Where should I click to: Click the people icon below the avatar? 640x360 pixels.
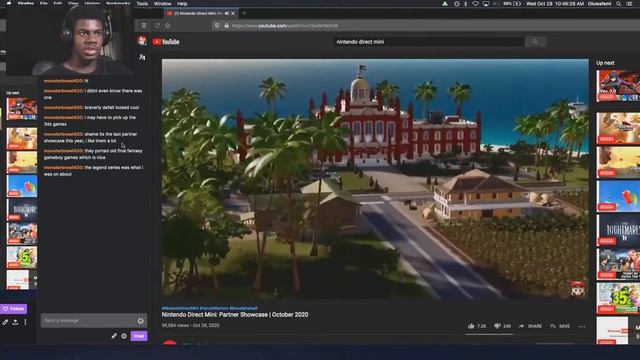pyautogui.click(x=142, y=57)
